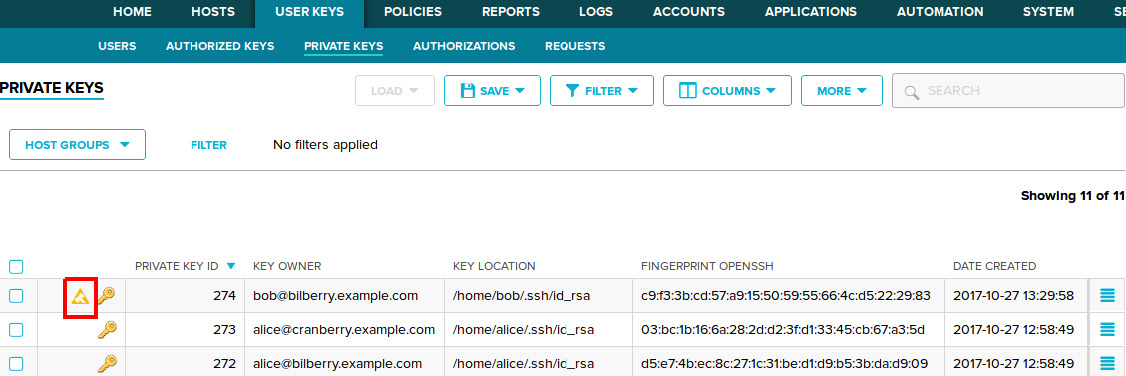Switch to the Authorized Keys subtab

tap(220, 46)
